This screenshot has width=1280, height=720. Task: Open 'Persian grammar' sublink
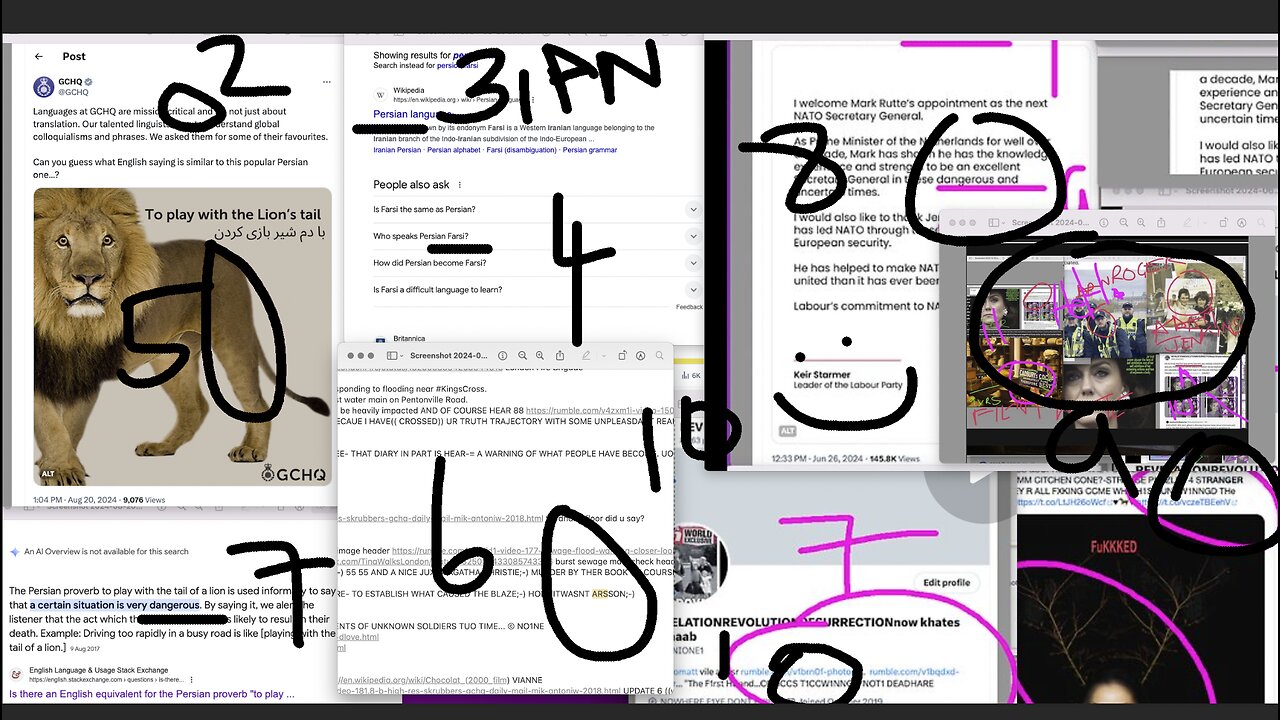point(590,150)
